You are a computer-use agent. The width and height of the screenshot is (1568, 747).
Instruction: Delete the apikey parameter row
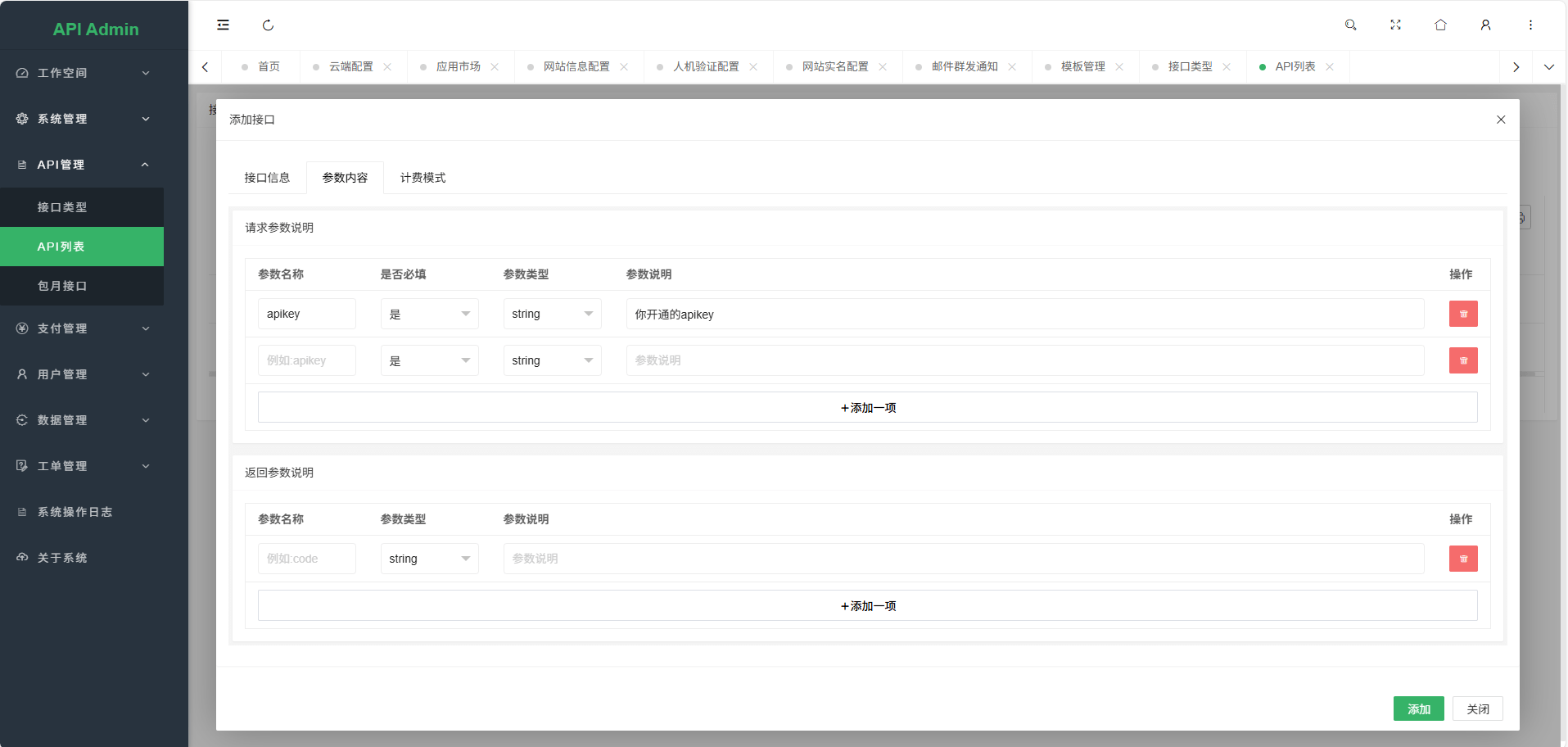coord(1462,314)
